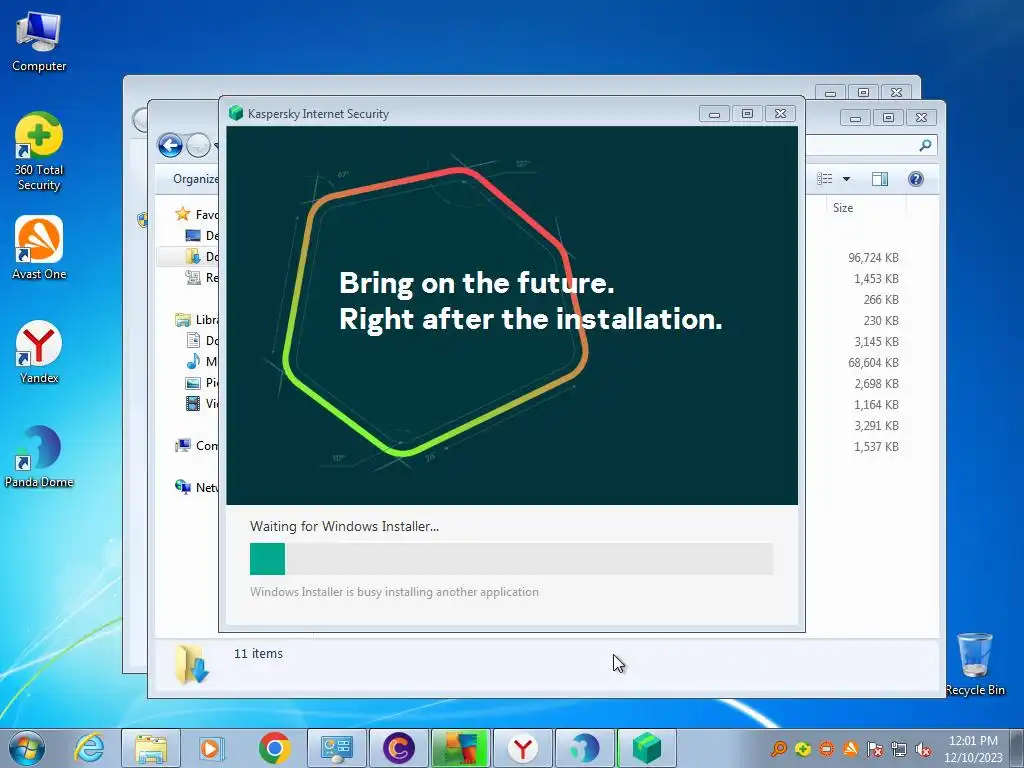Open the Yandex desktop shortcut
Viewport: 1024px width, 768px height.
click(39, 352)
